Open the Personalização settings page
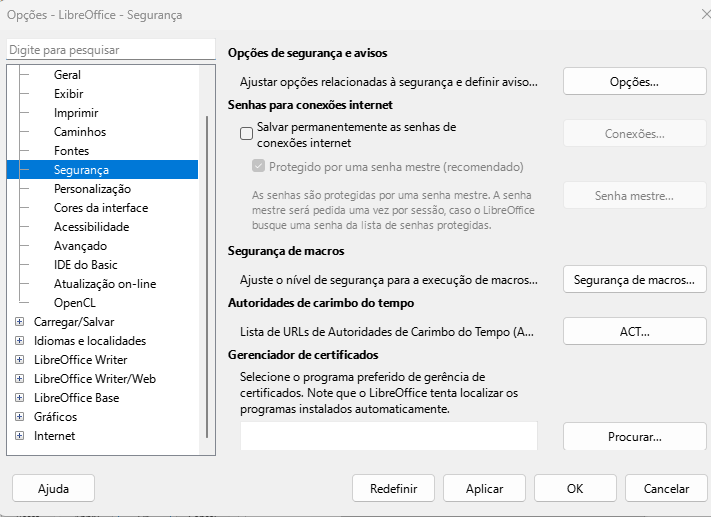The height and width of the screenshot is (517, 711). tap(92, 189)
